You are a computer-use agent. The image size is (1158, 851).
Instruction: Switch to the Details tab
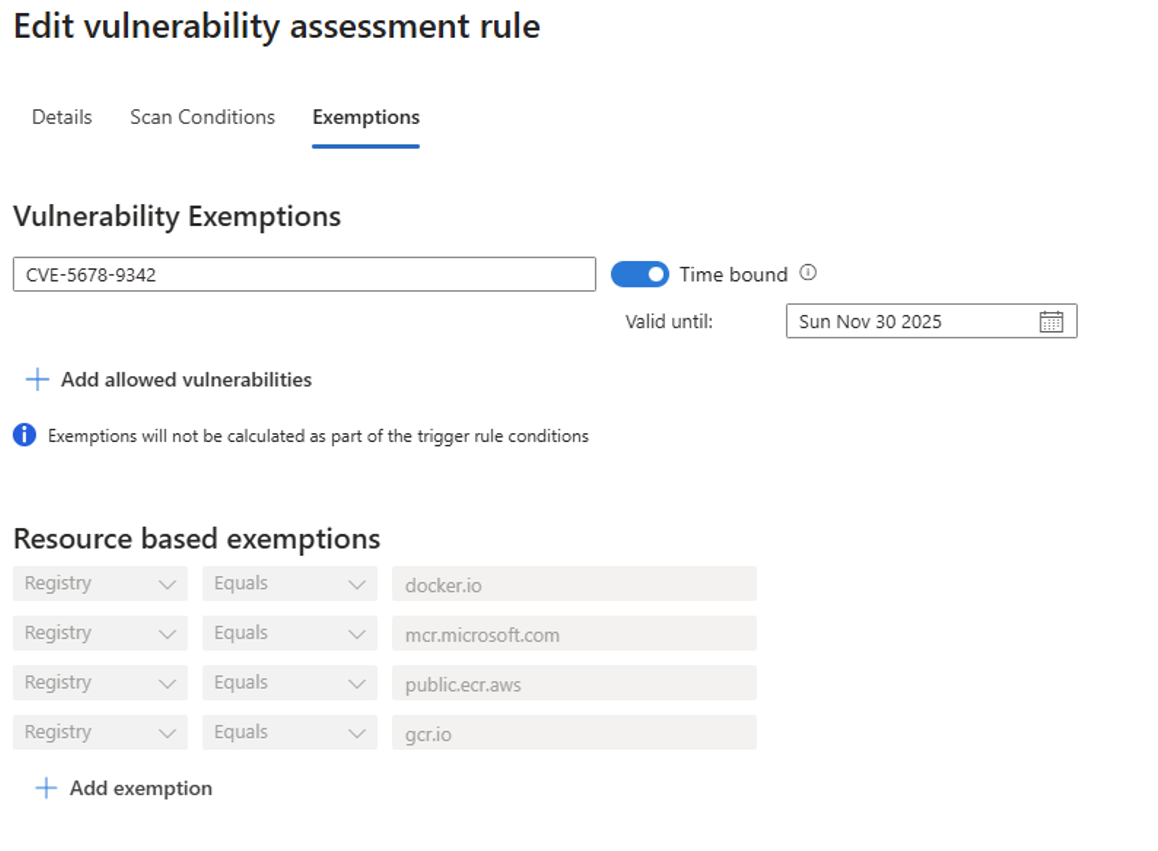[x=62, y=117]
